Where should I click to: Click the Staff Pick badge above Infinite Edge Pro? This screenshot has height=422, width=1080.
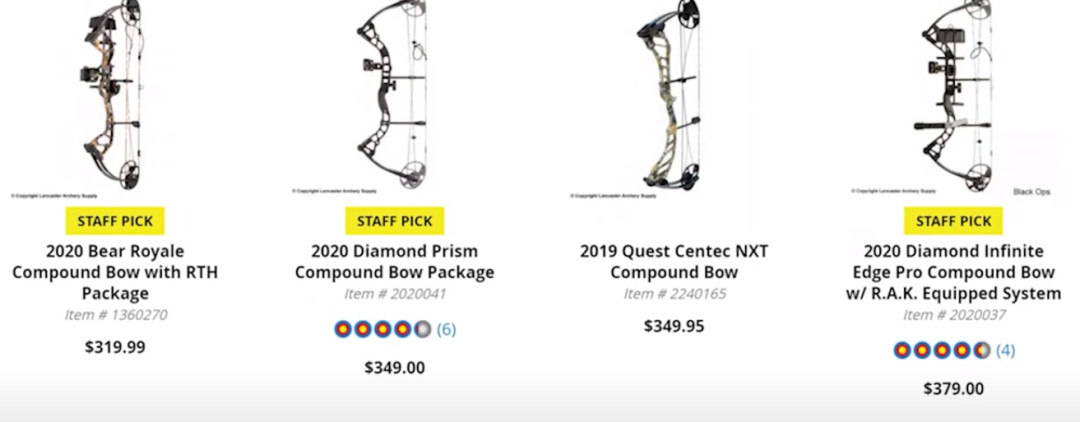click(x=953, y=221)
